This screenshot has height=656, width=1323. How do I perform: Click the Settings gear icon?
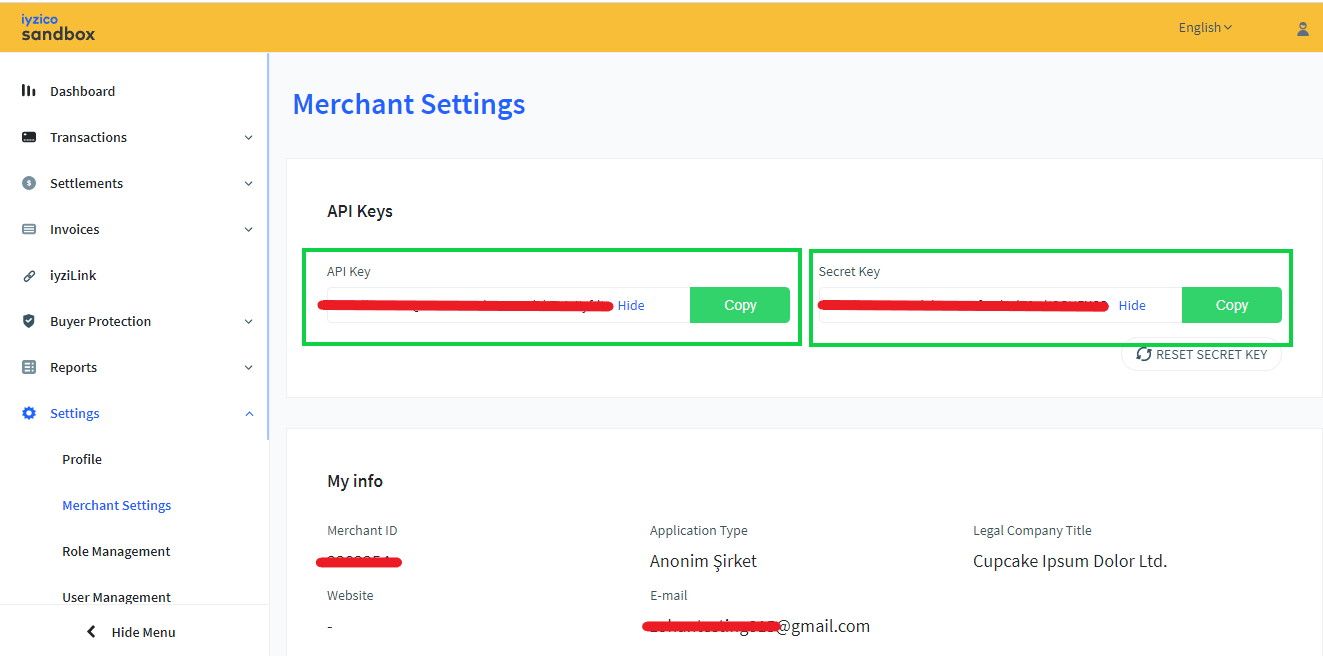click(x=30, y=413)
